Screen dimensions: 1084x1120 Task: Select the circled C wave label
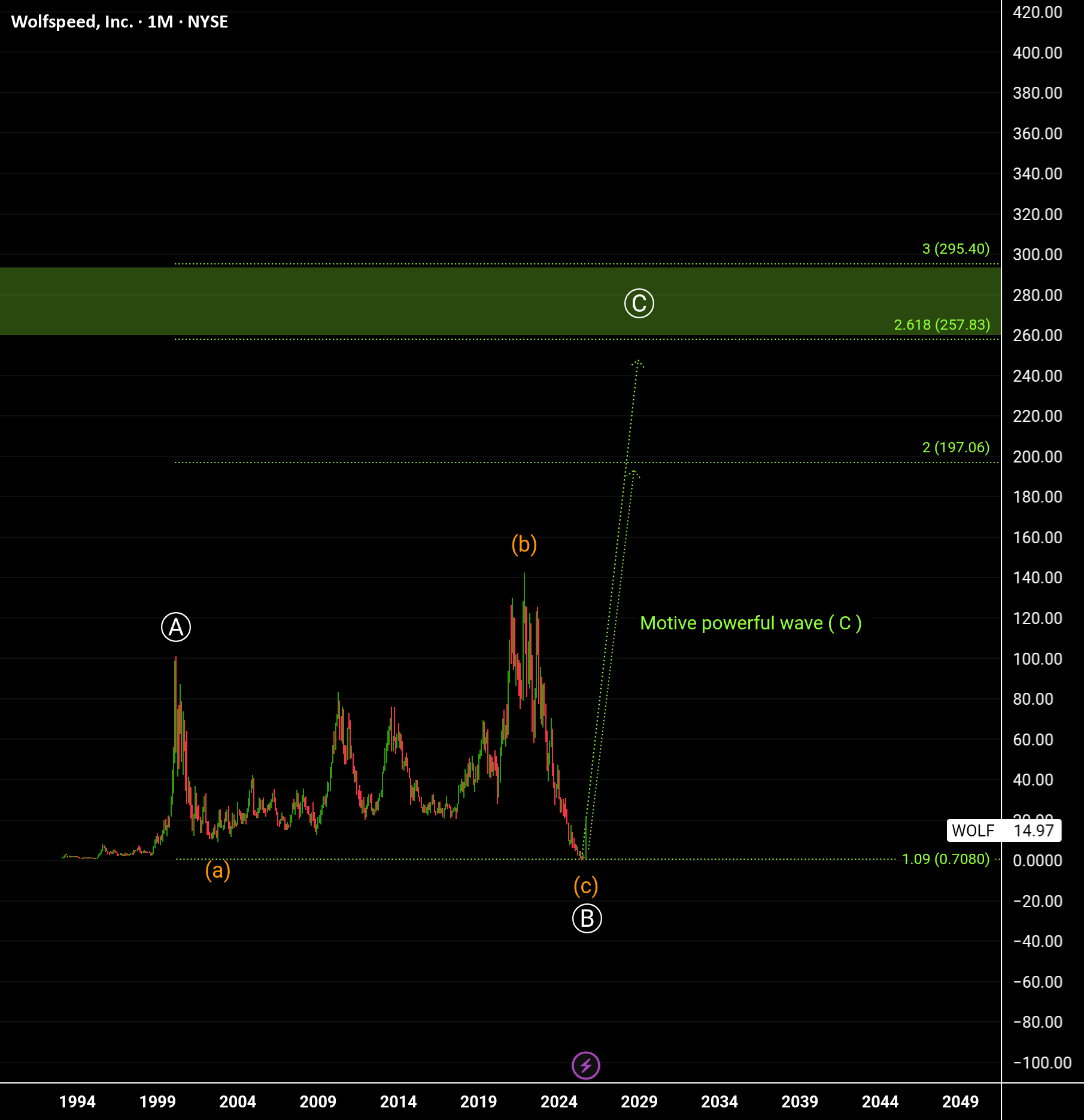639,303
